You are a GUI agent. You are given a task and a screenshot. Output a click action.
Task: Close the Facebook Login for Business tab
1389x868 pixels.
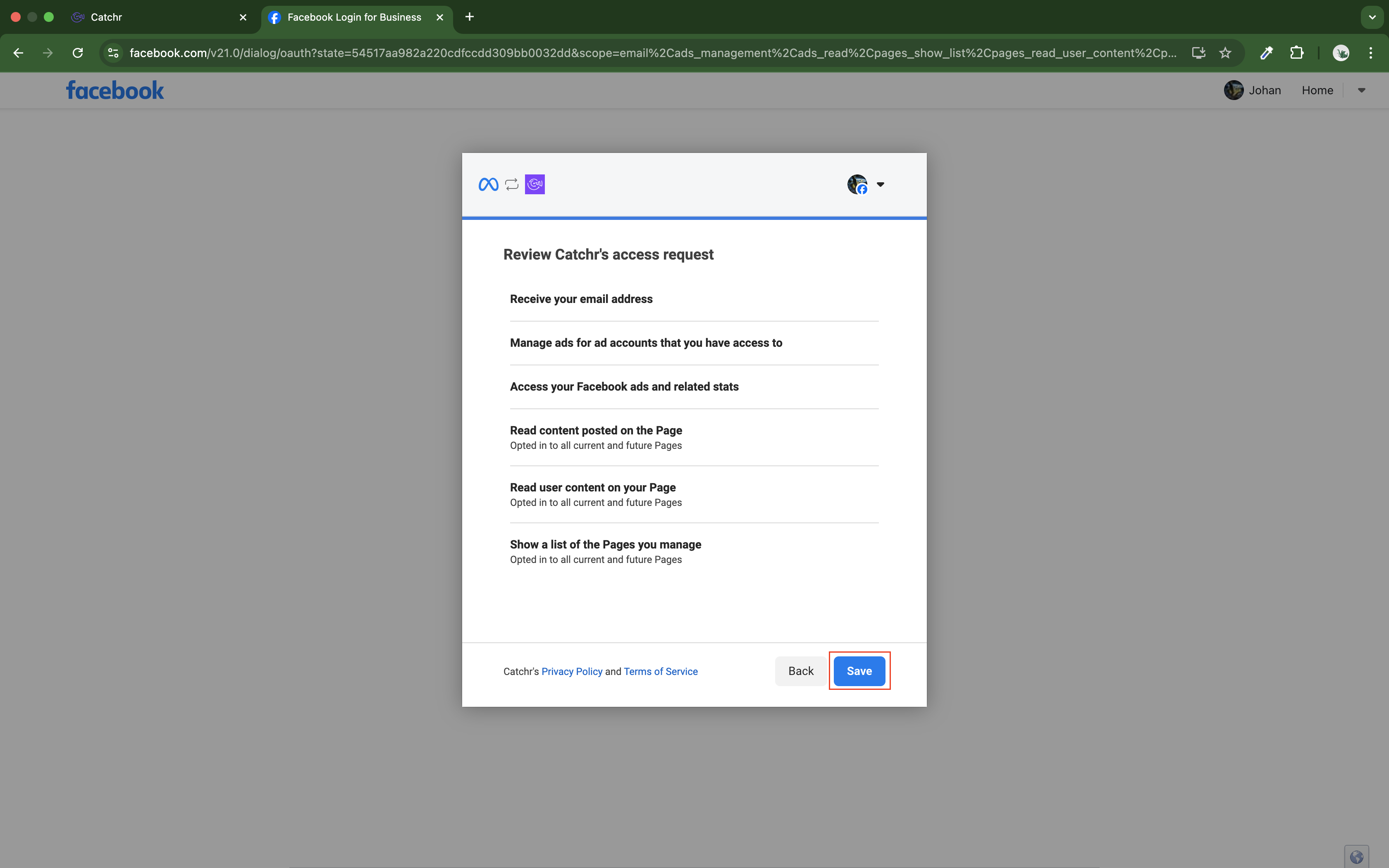point(440,17)
